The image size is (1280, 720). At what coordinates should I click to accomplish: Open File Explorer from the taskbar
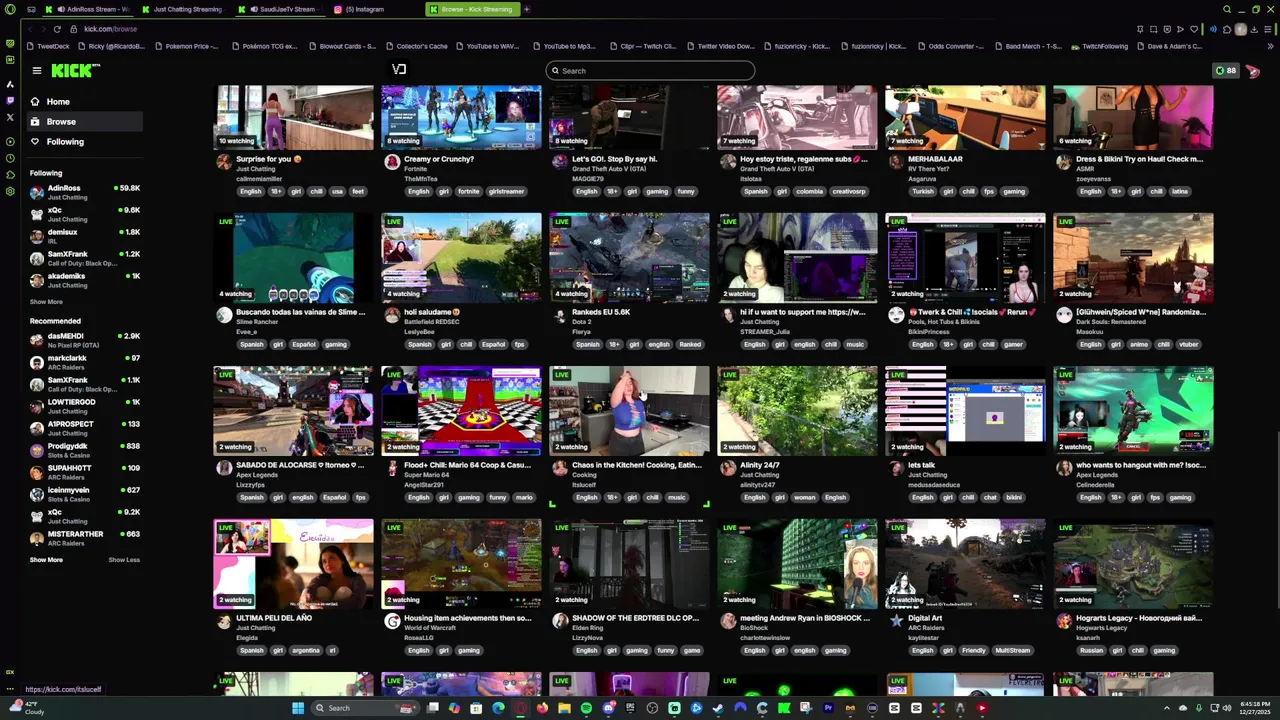[564, 708]
